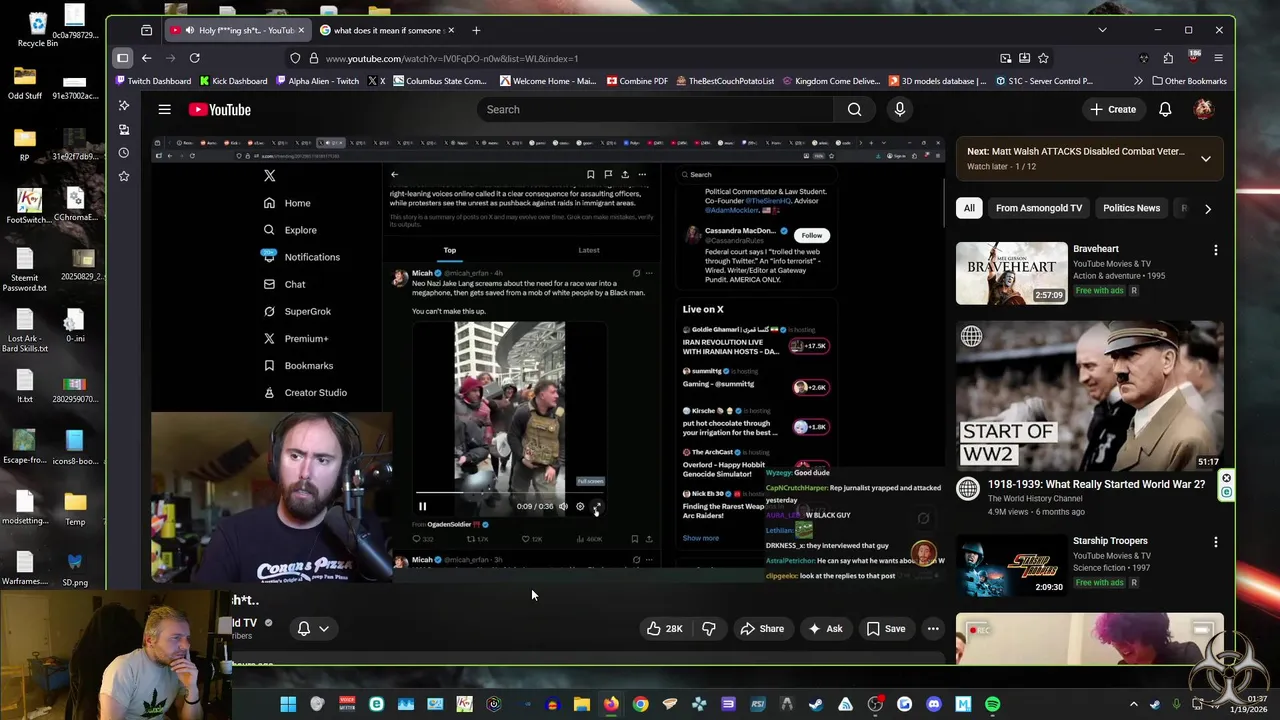The width and height of the screenshot is (1280, 720).
Task: Mute the YouTube tab's audio
Action: [x=189, y=30]
